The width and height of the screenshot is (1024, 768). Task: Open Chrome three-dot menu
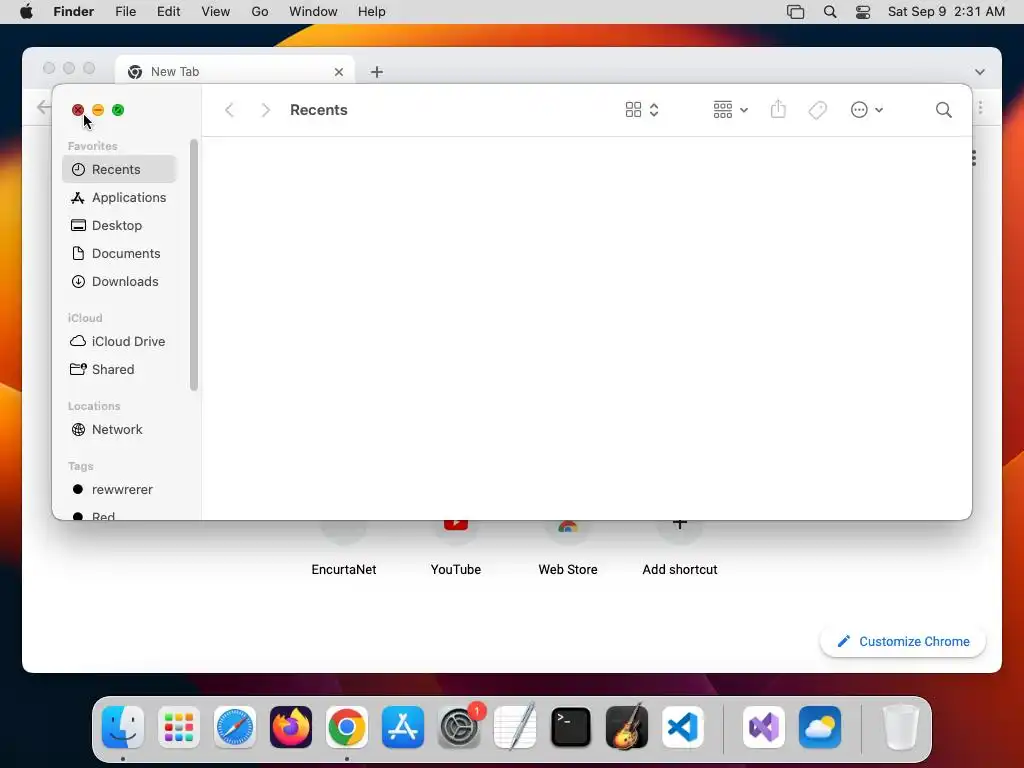tap(980, 108)
